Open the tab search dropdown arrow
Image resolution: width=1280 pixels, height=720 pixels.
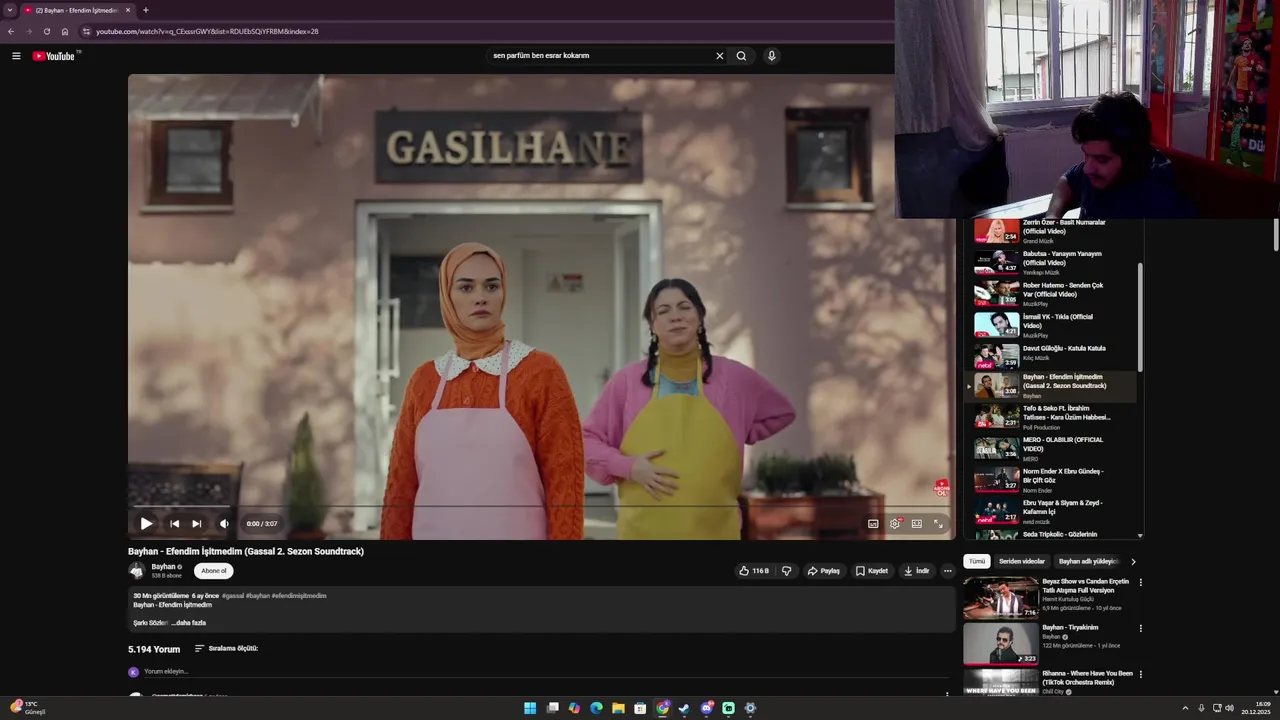pos(10,10)
